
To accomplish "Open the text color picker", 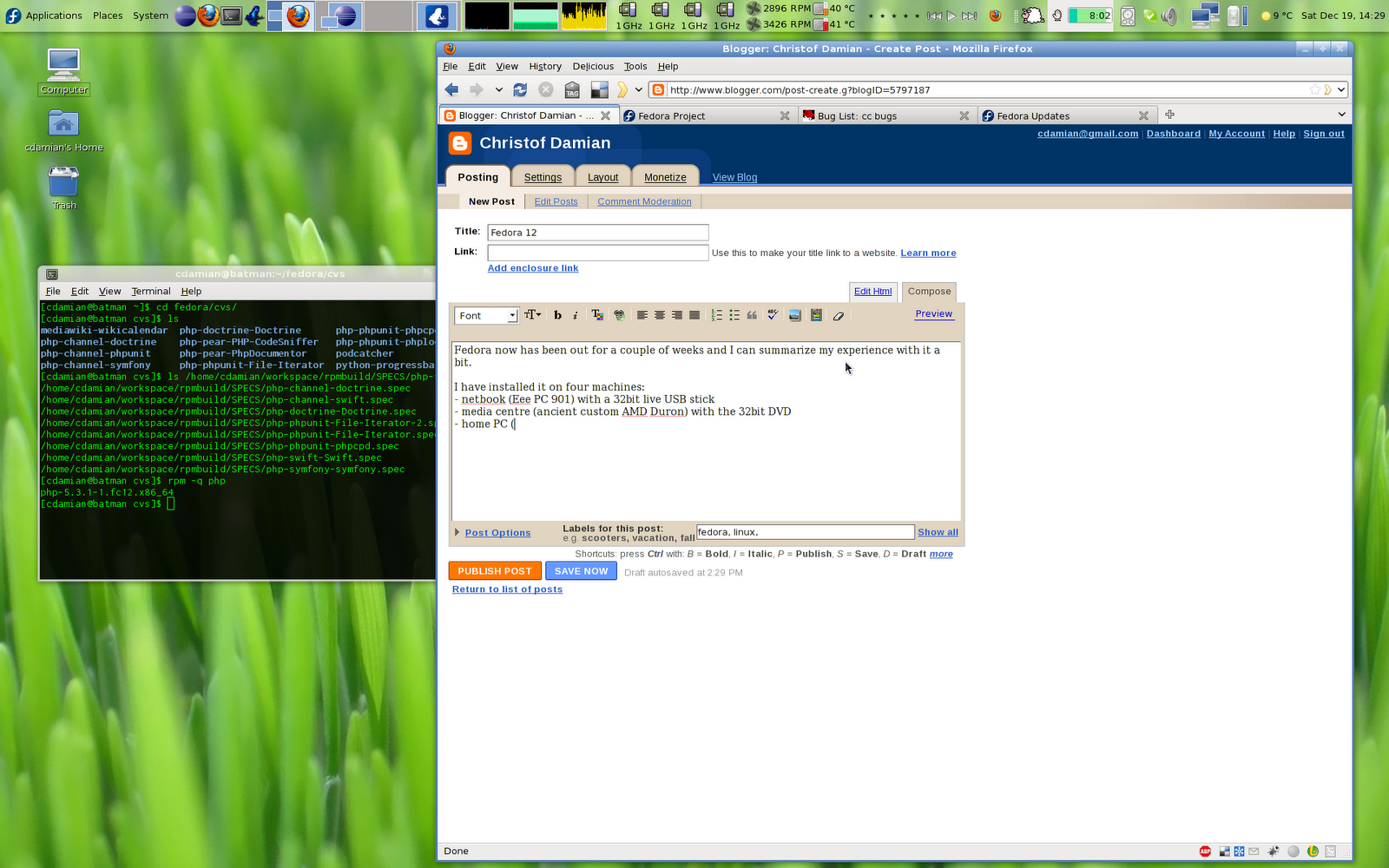I will [597, 316].
